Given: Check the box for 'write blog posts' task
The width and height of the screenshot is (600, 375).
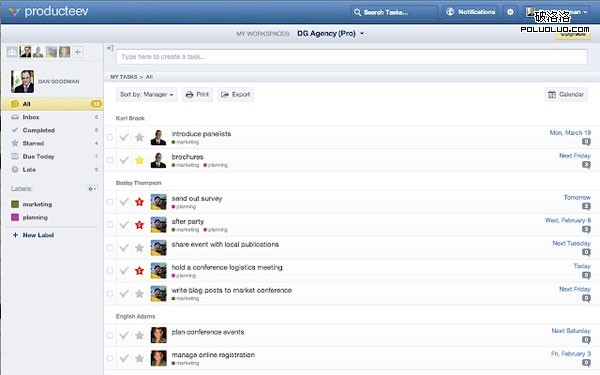Looking at the screenshot, I should coord(110,293).
